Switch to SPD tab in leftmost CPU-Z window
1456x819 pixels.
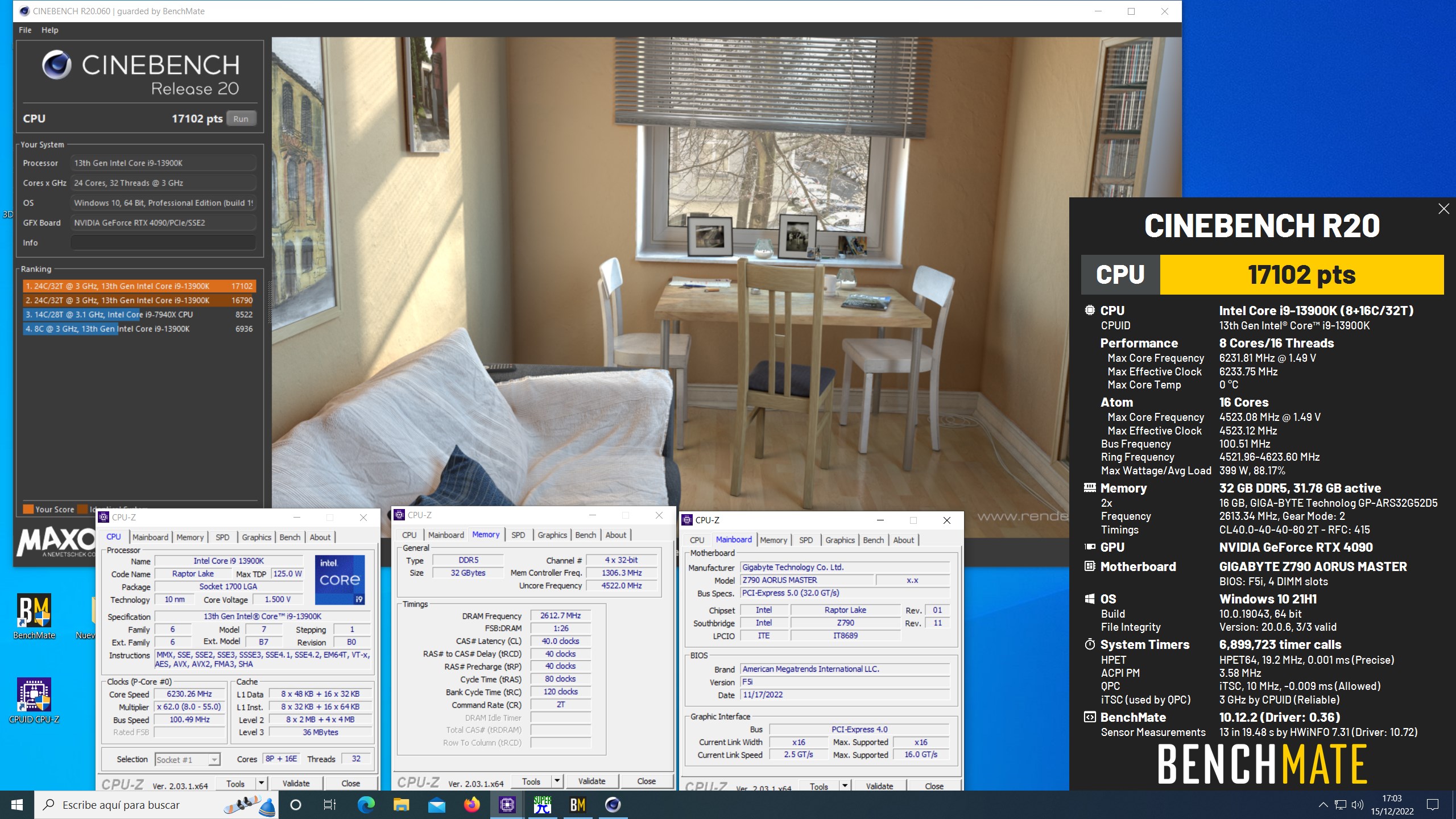pos(222,537)
